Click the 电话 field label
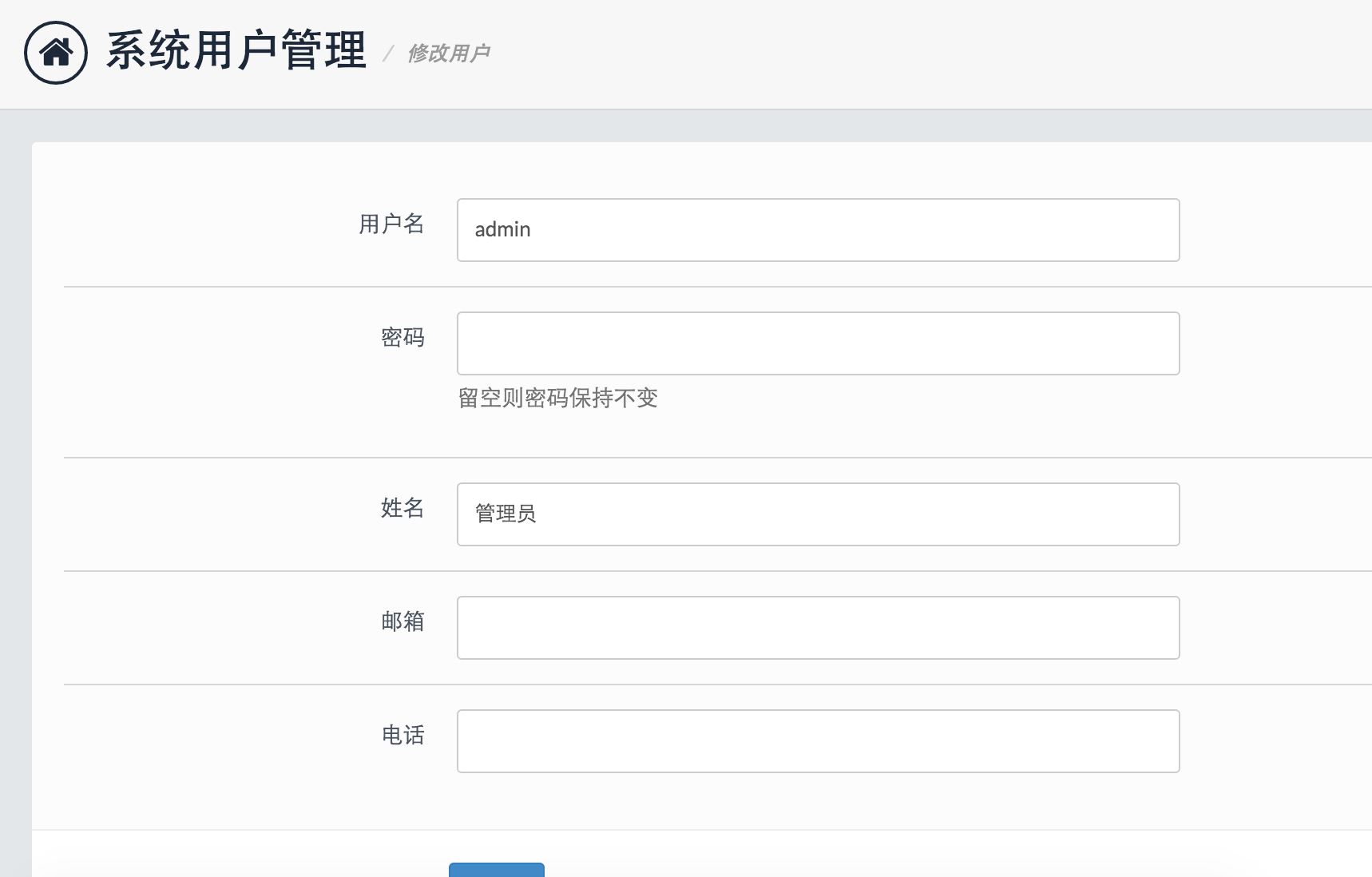This screenshot has height=877, width=1372. 402,735
